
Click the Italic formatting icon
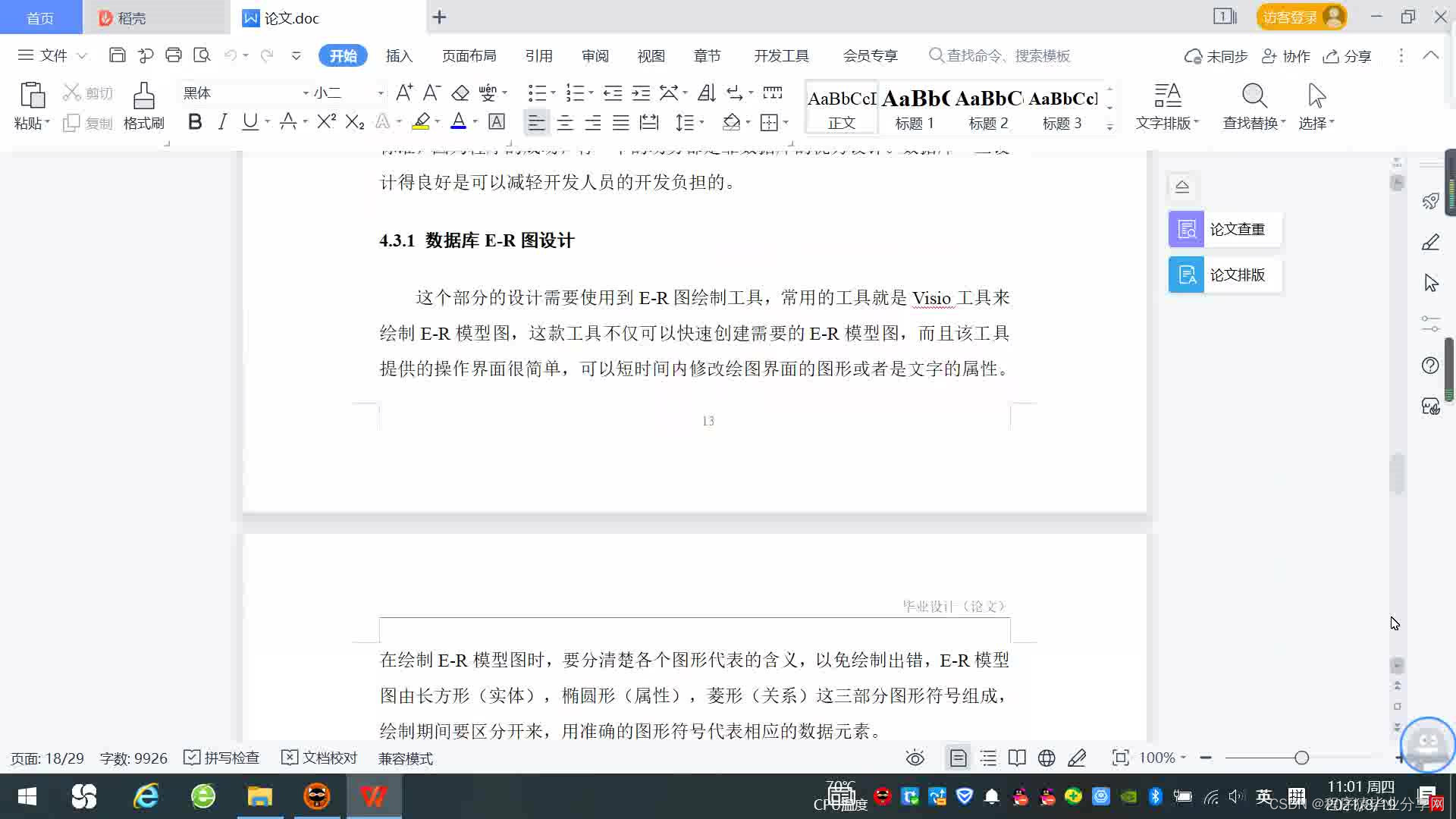click(x=222, y=122)
